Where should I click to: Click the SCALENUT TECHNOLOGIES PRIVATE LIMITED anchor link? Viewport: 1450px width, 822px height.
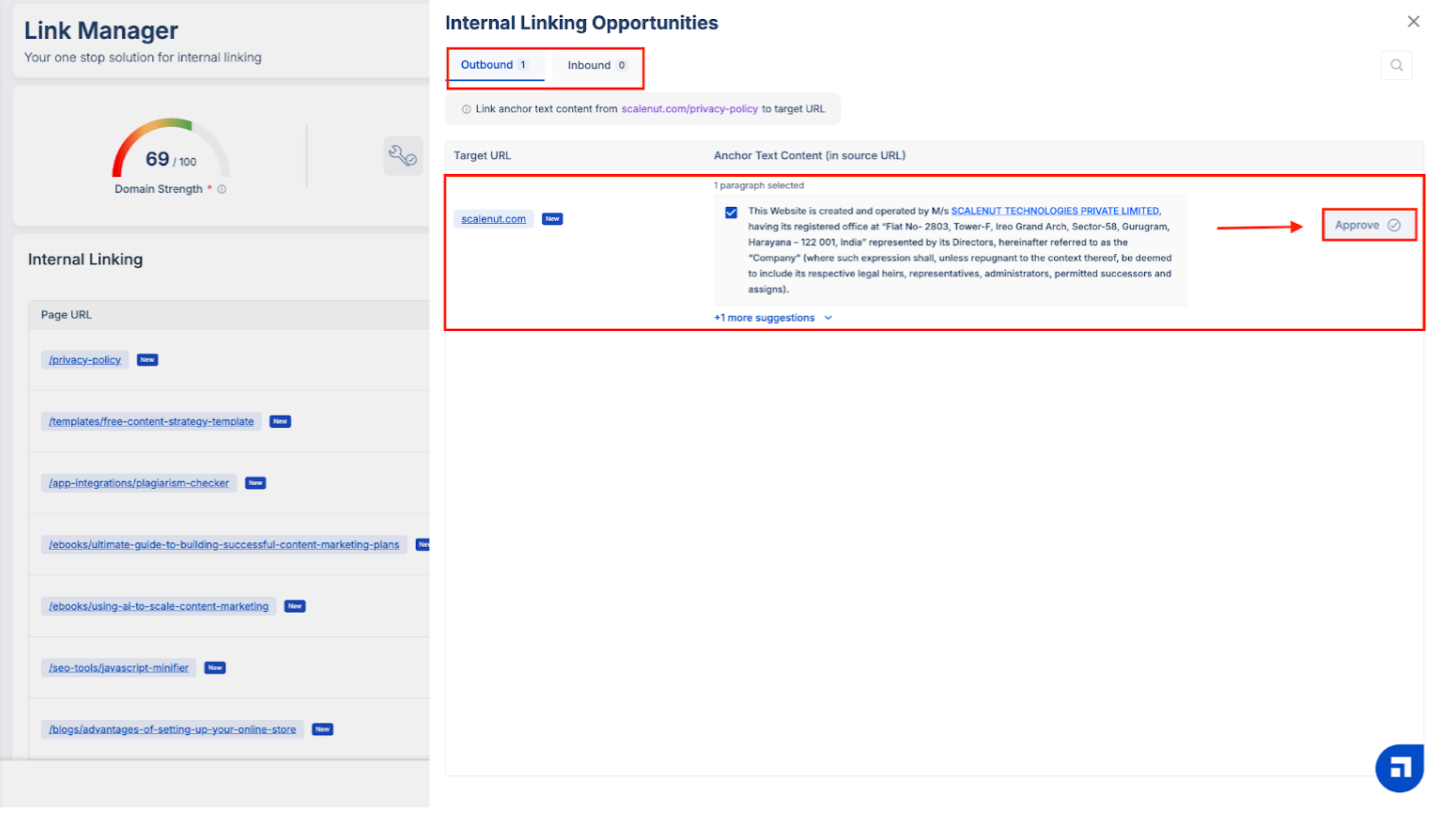[x=1055, y=211]
